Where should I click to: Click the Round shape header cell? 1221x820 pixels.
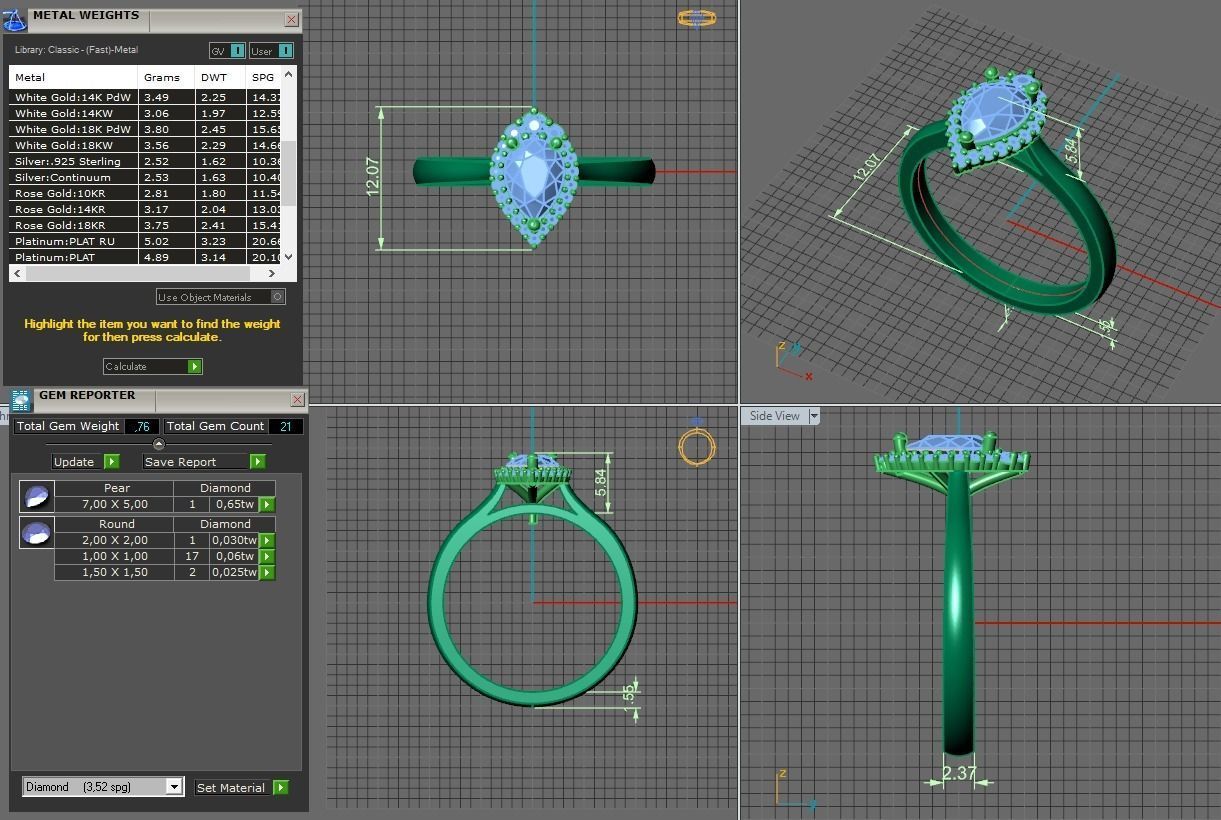point(117,525)
